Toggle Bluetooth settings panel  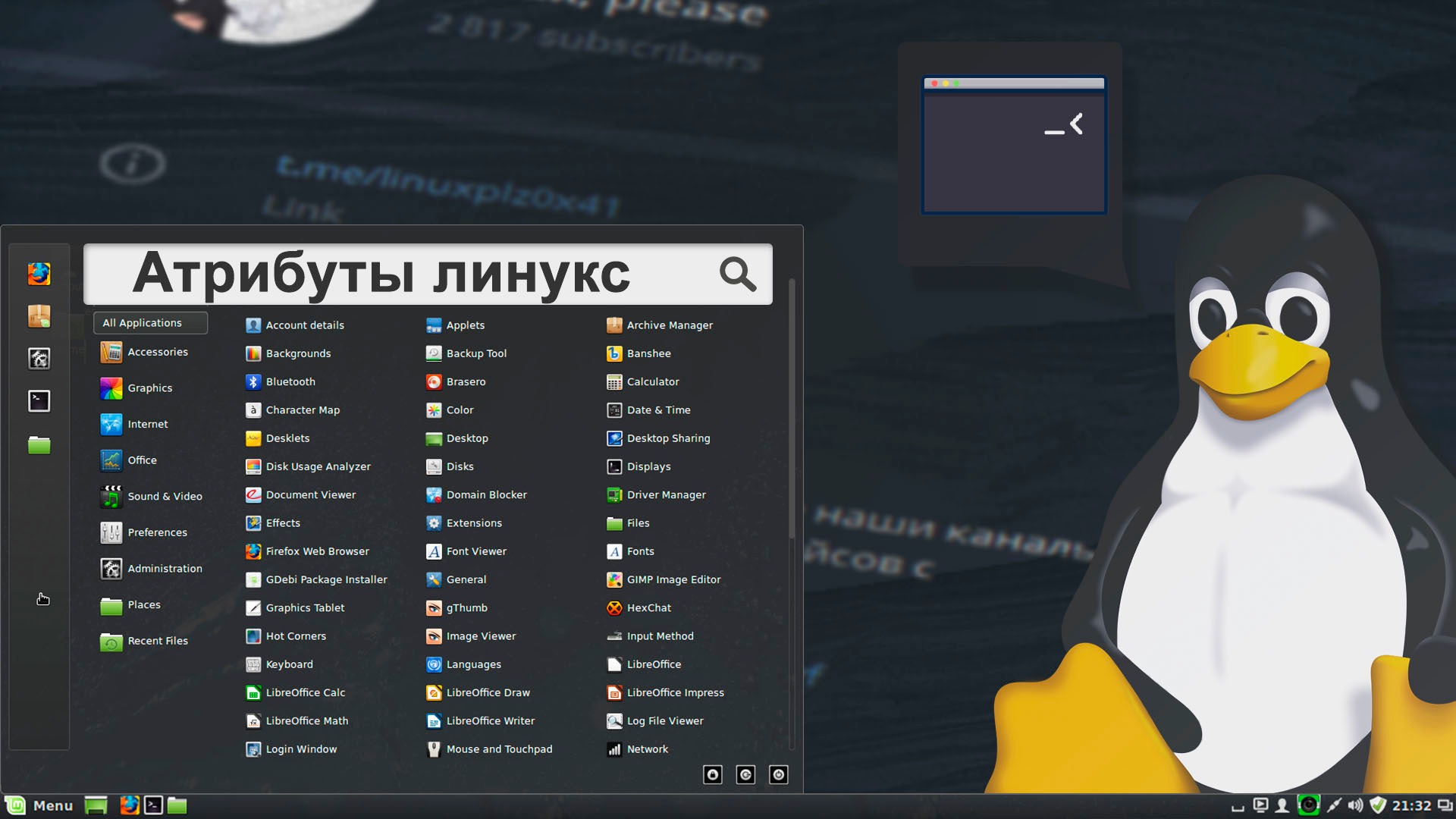[x=289, y=381]
